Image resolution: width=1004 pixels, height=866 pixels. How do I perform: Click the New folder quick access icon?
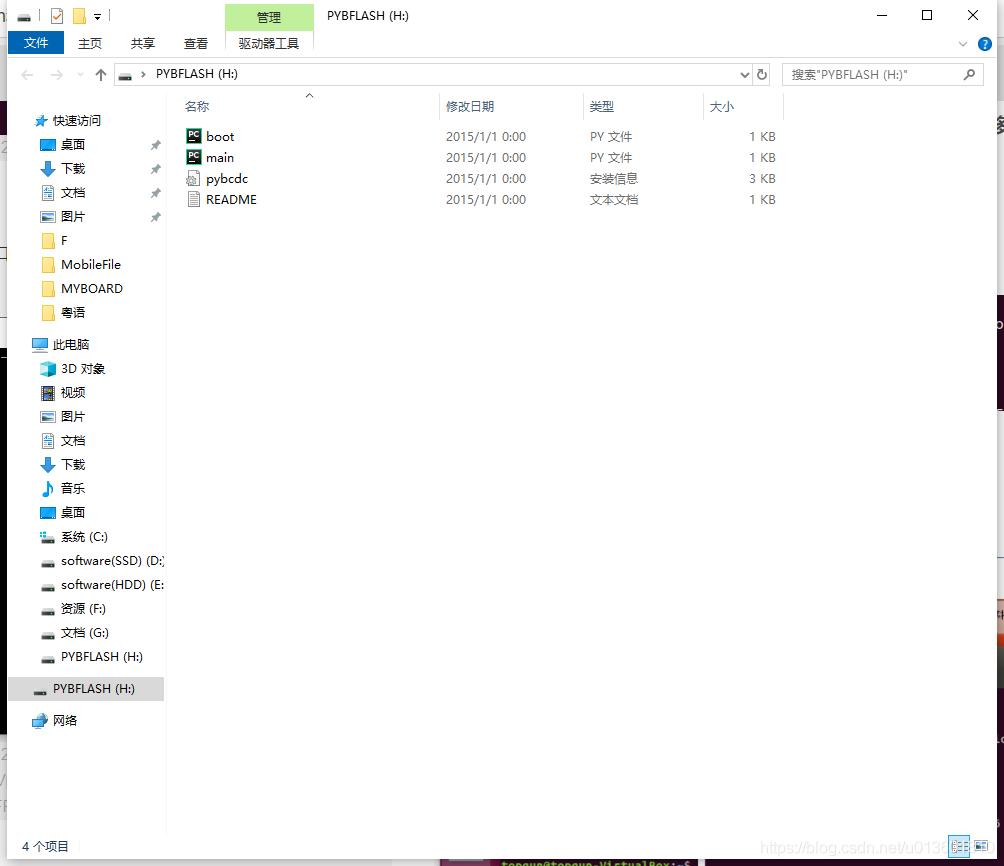(79, 16)
